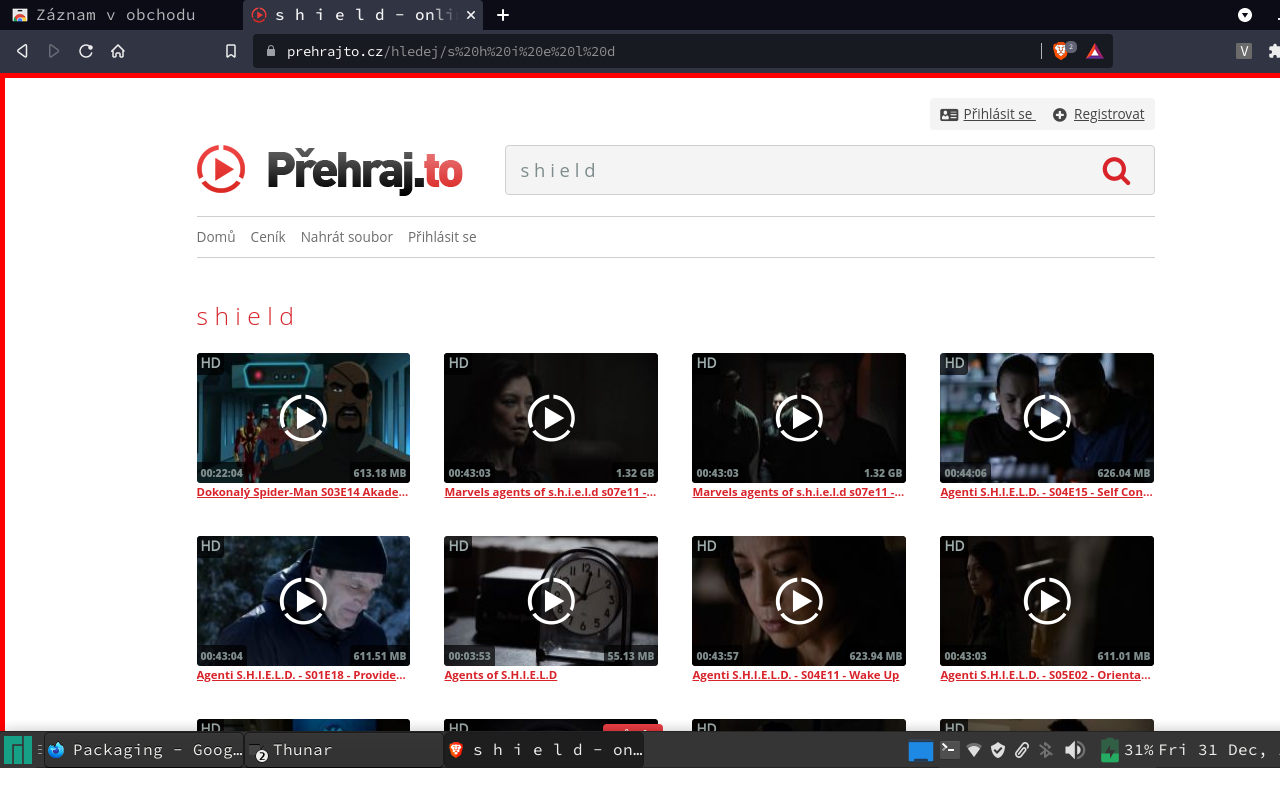The width and height of the screenshot is (1280, 800).
Task: Open the tab search dropdown arrow
Action: pyautogui.click(x=1245, y=15)
